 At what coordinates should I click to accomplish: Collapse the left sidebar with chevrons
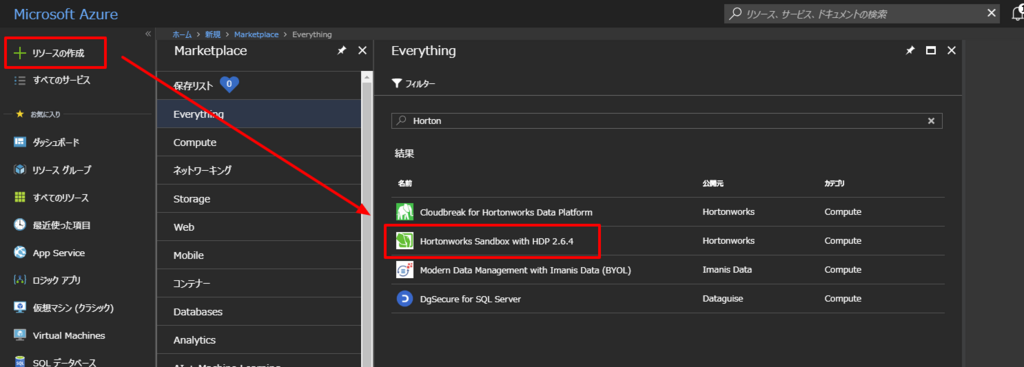(x=148, y=34)
